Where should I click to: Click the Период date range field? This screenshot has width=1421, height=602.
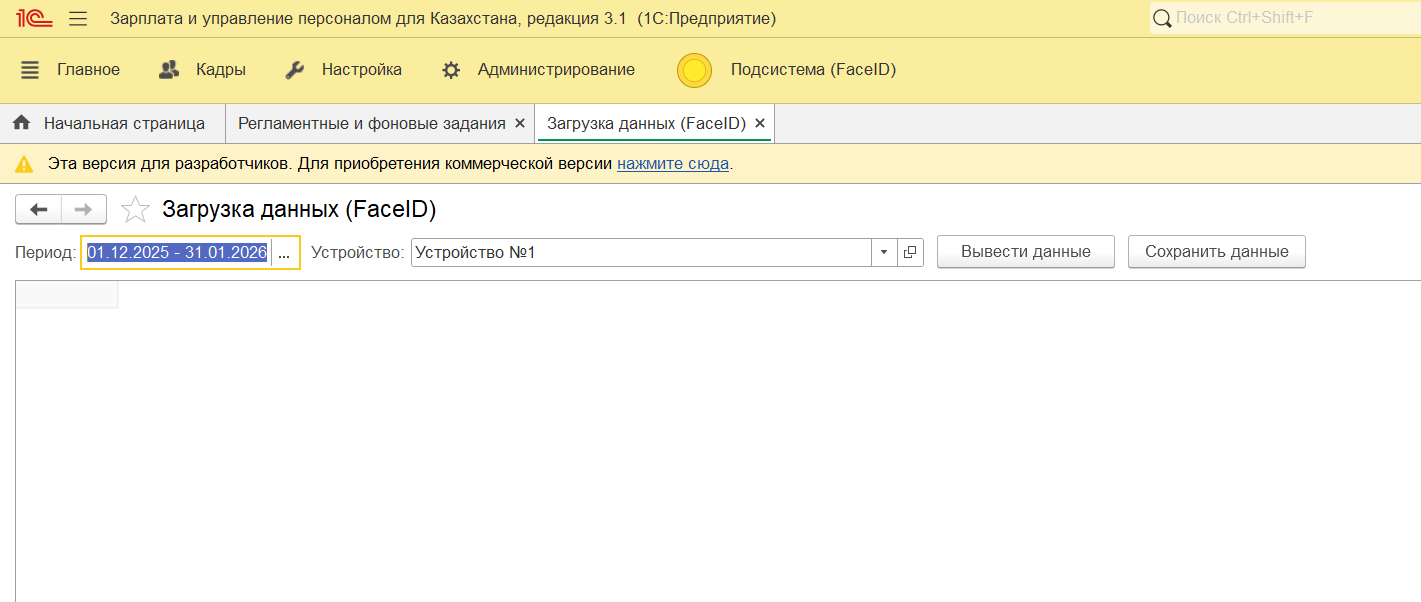[177, 253]
